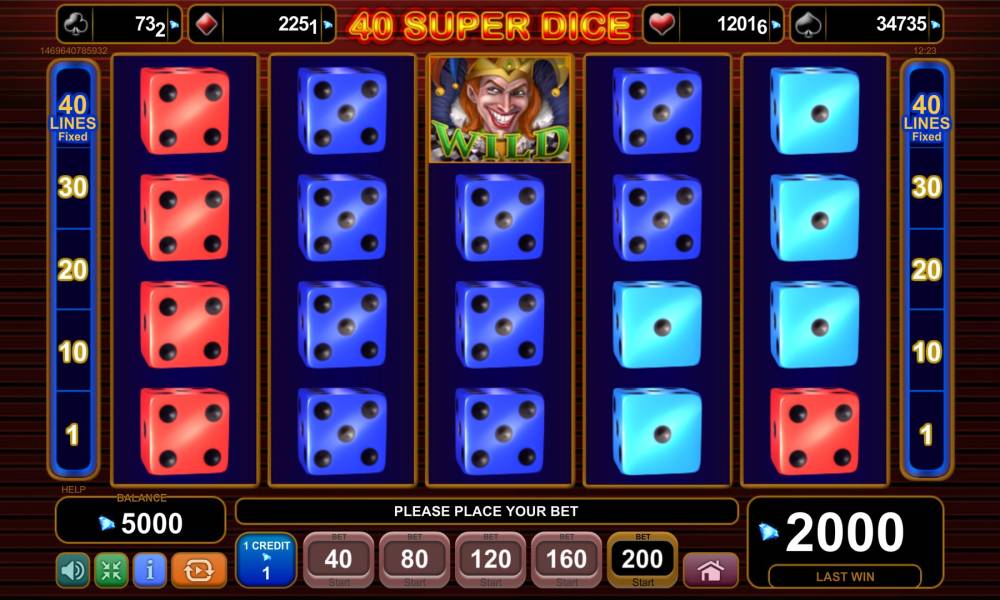Image resolution: width=1000 pixels, height=600 pixels.
Task: Start spin with bet 160
Action: pos(566,560)
